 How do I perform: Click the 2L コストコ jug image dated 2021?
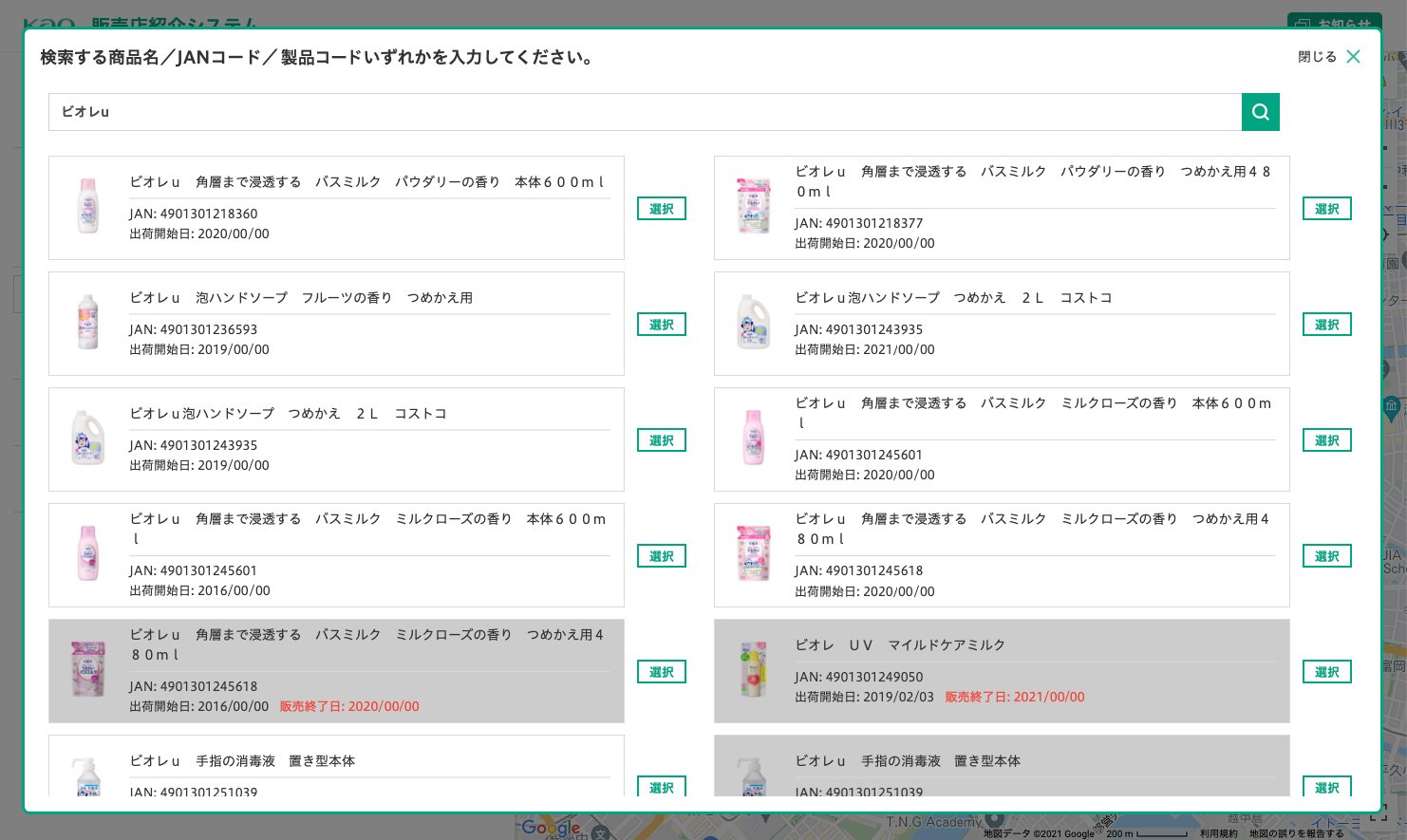coord(754,321)
